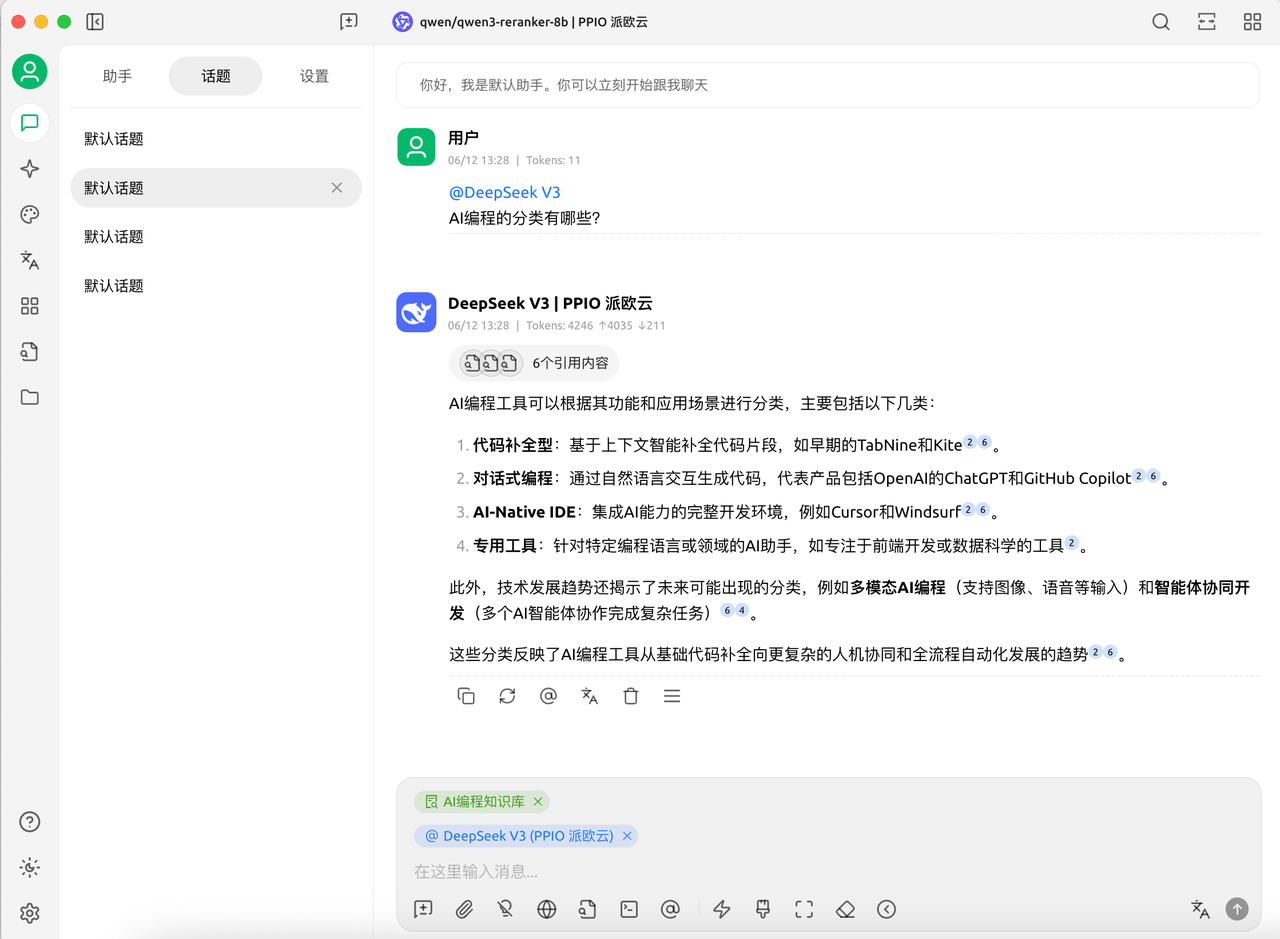Click the DeepSeek whale avatar

[416, 312]
